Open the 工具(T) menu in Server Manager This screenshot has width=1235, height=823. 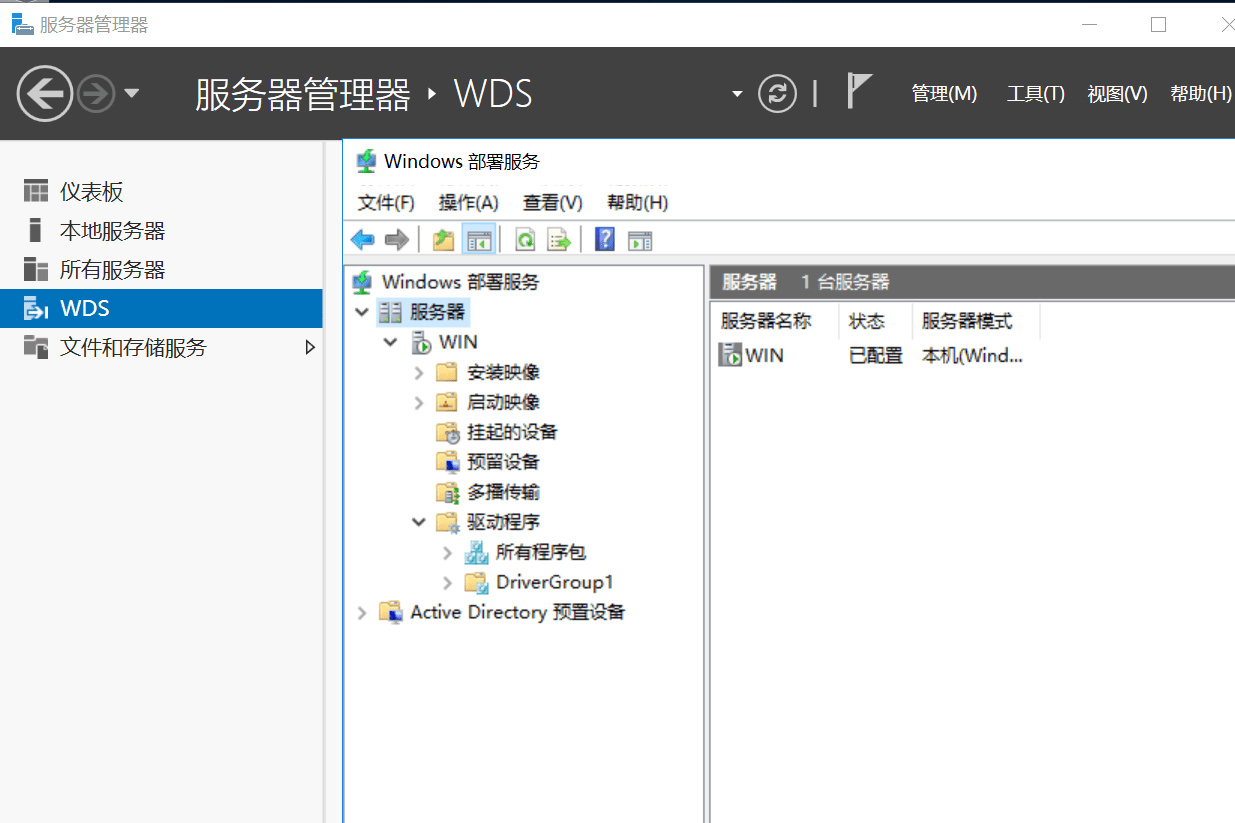click(x=1035, y=93)
